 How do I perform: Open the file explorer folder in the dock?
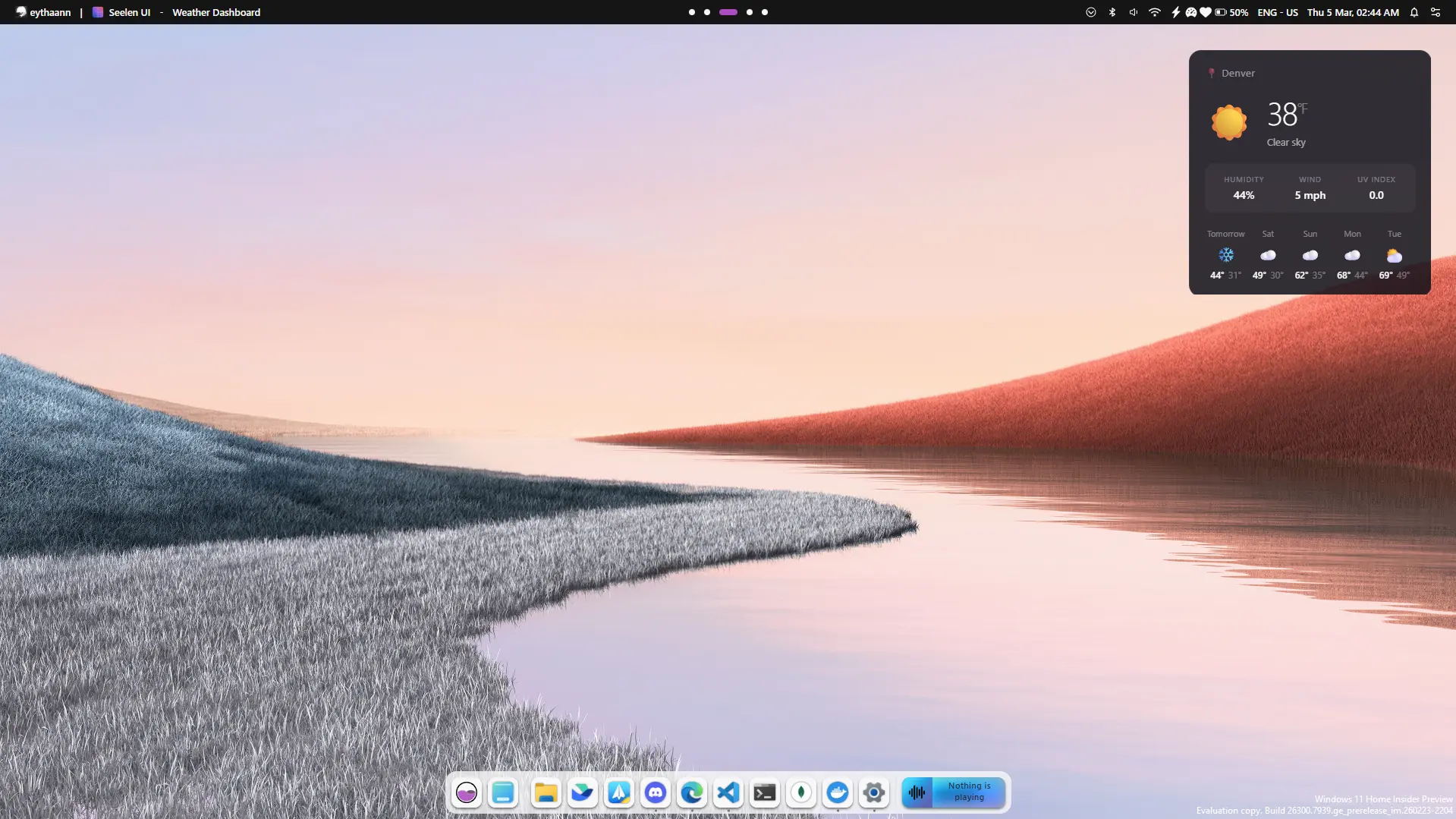point(546,792)
